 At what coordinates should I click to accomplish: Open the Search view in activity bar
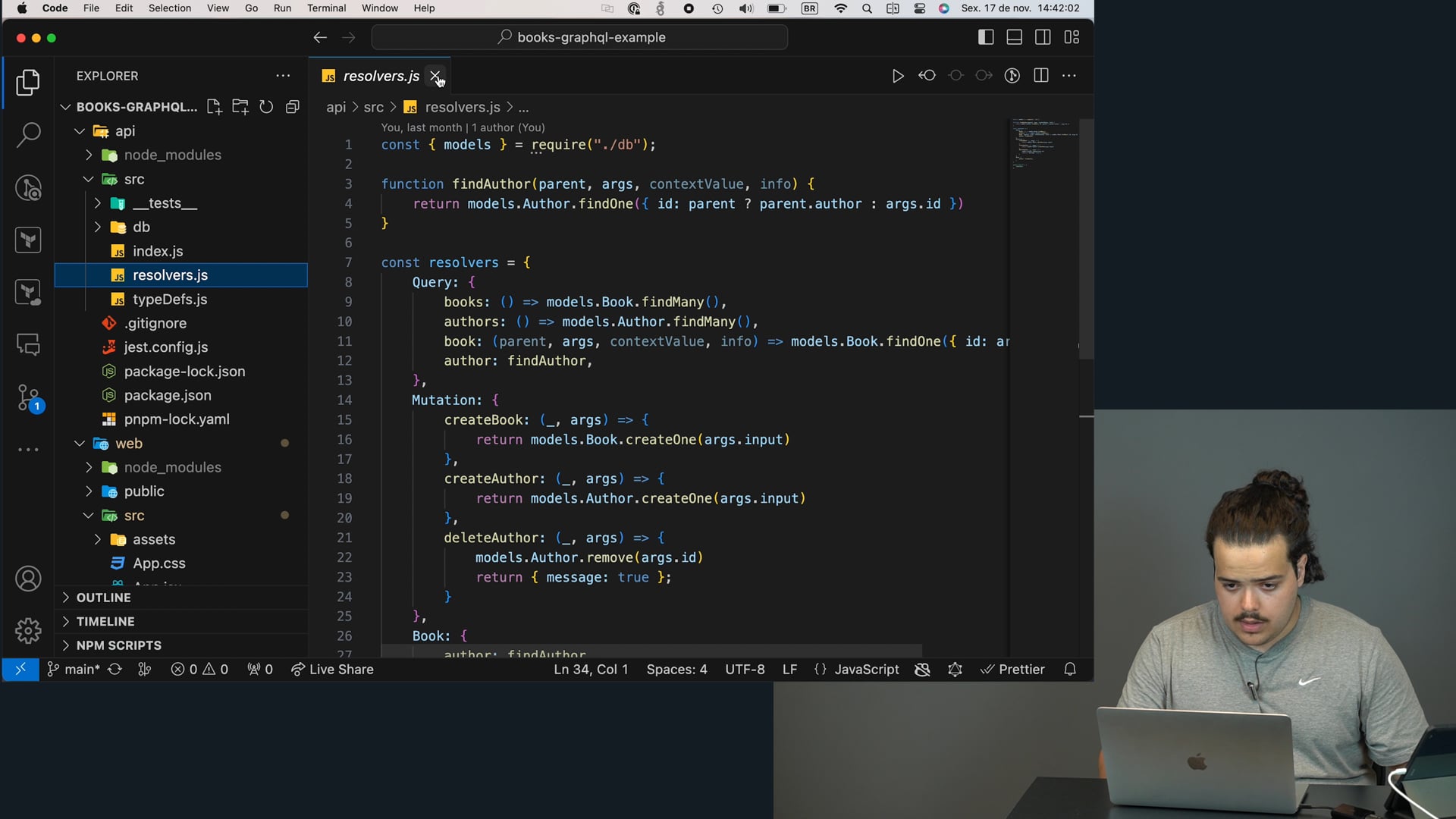point(28,136)
